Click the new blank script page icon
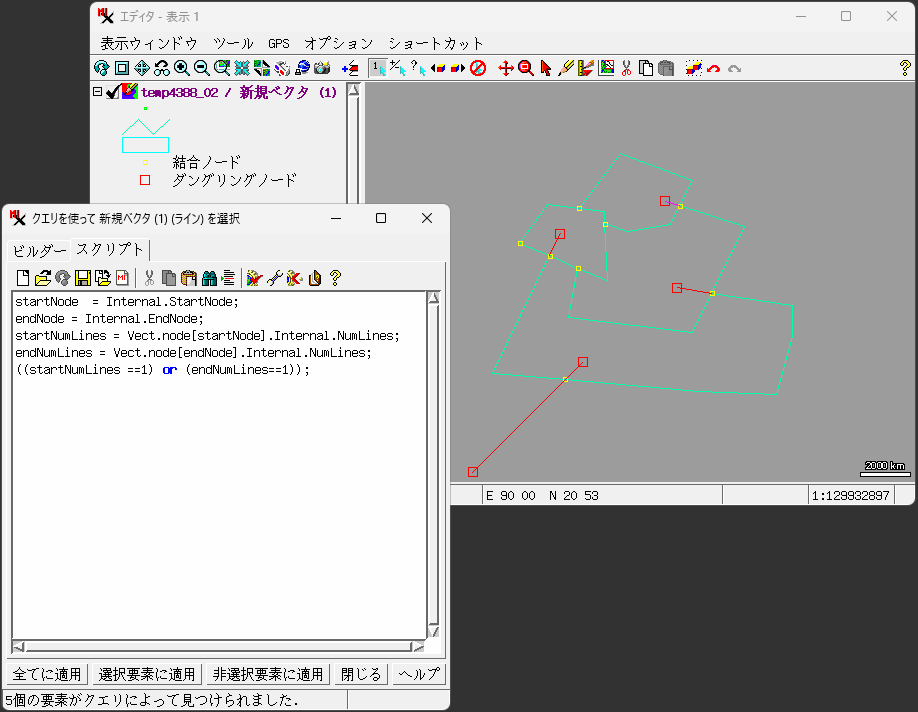Viewport: 918px width, 712px height. [23, 278]
